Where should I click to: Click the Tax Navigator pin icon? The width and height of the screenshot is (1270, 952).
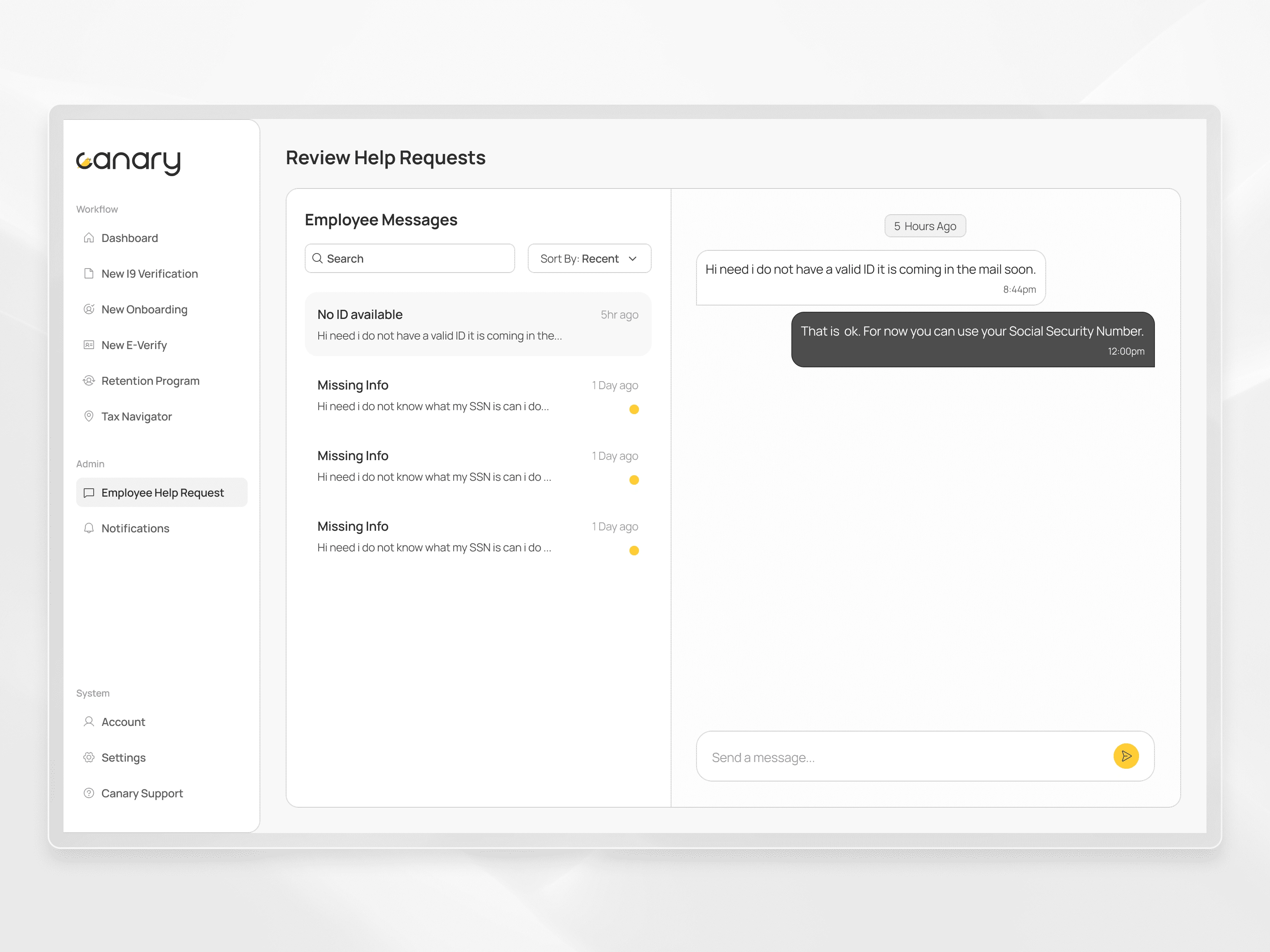pyautogui.click(x=89, y=416)
